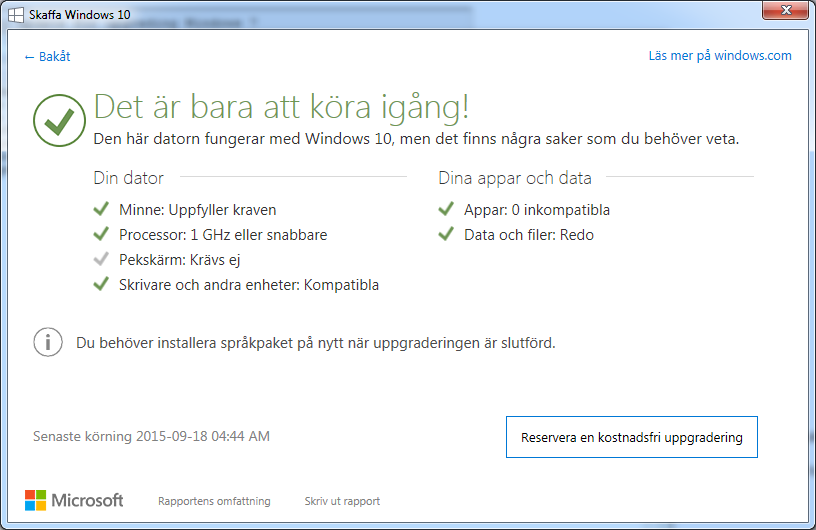Open Rapportens omfattning link
Image resolution: width=816 pixels, height=530 pixels.
[x=214, y=501]
